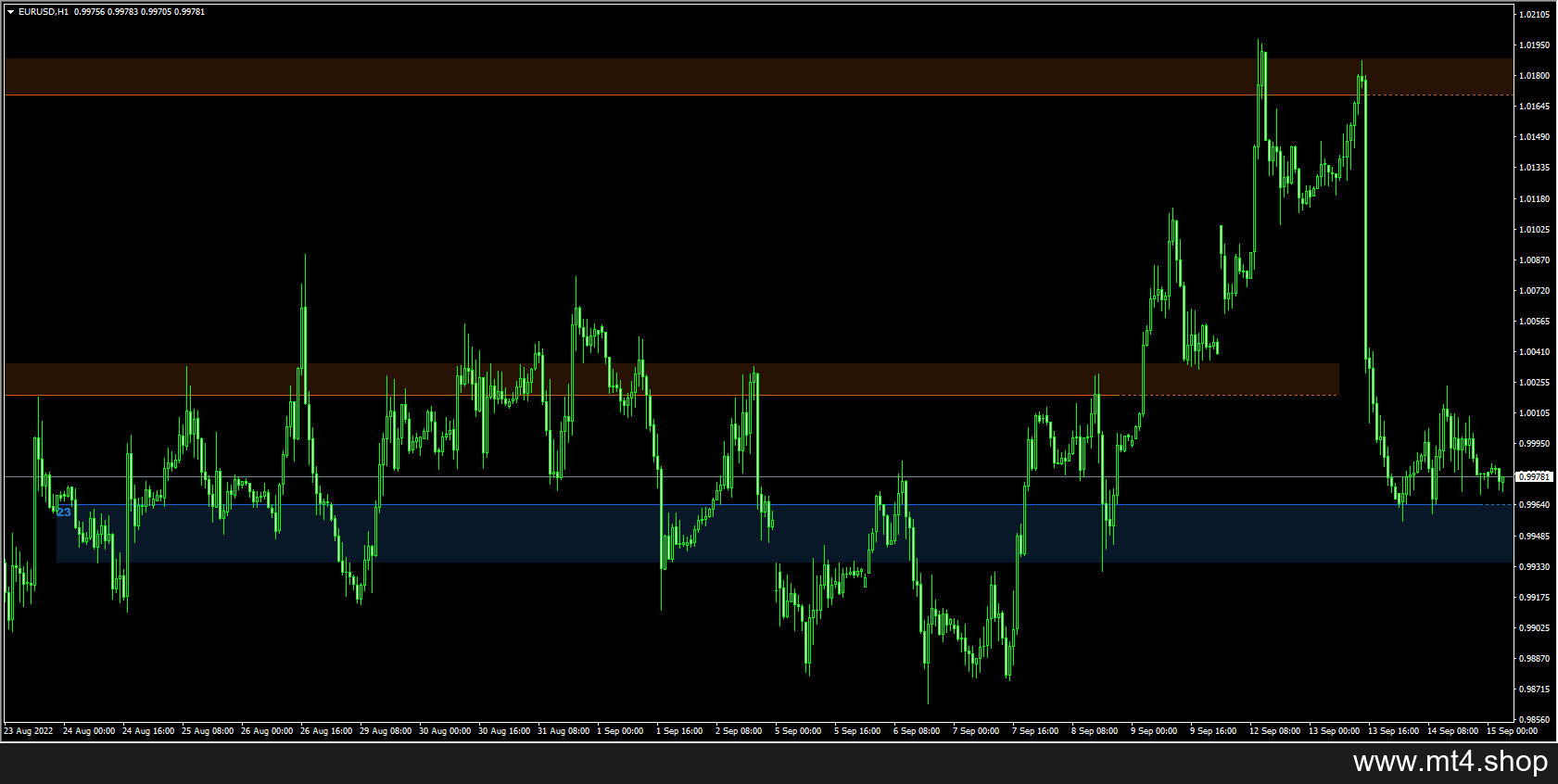
Task: Click the 25 Aug 08:00 time label
Action: [x=208, y=731]
